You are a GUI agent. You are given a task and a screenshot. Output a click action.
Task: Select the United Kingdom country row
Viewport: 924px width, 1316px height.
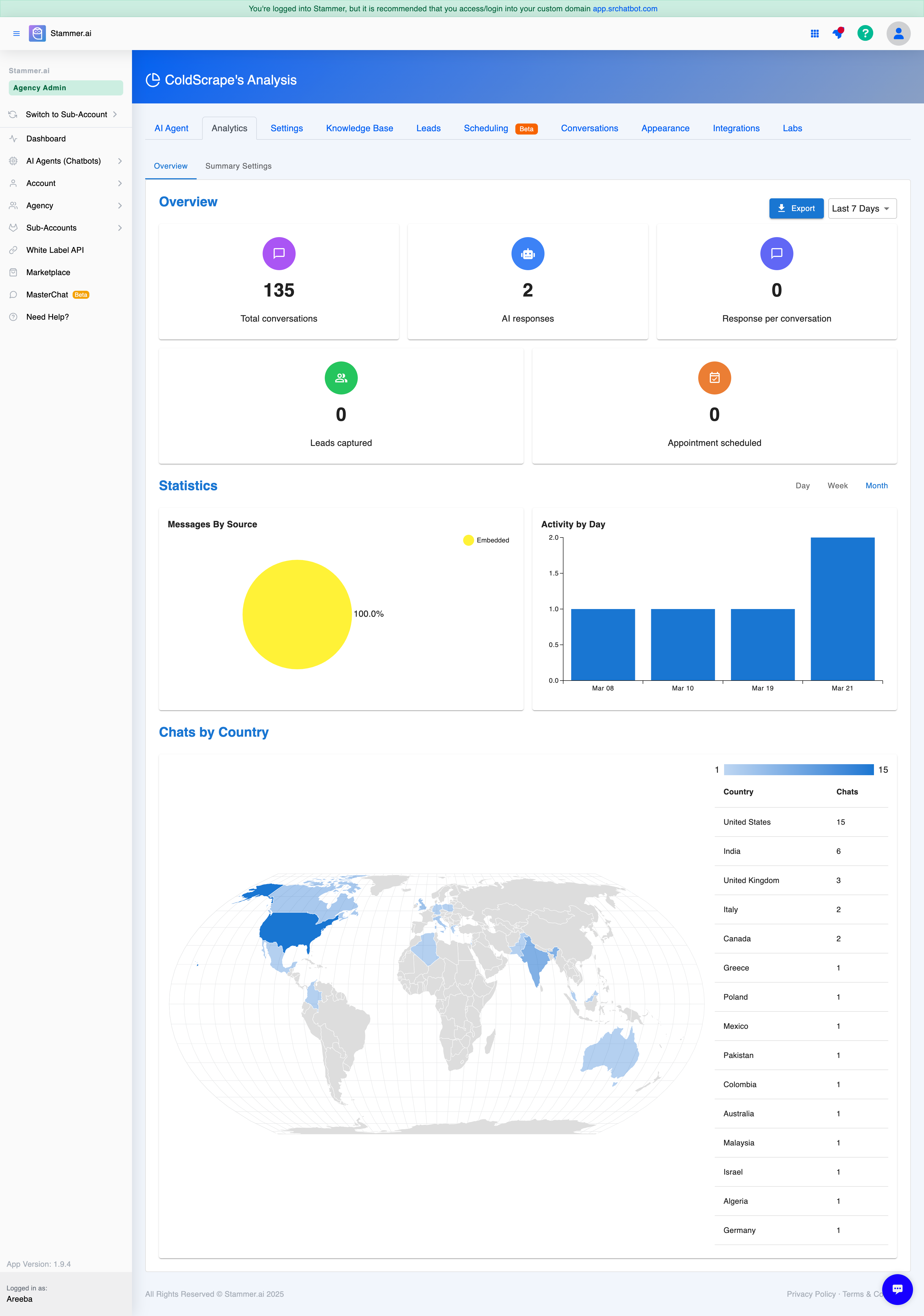click(801, 880)
